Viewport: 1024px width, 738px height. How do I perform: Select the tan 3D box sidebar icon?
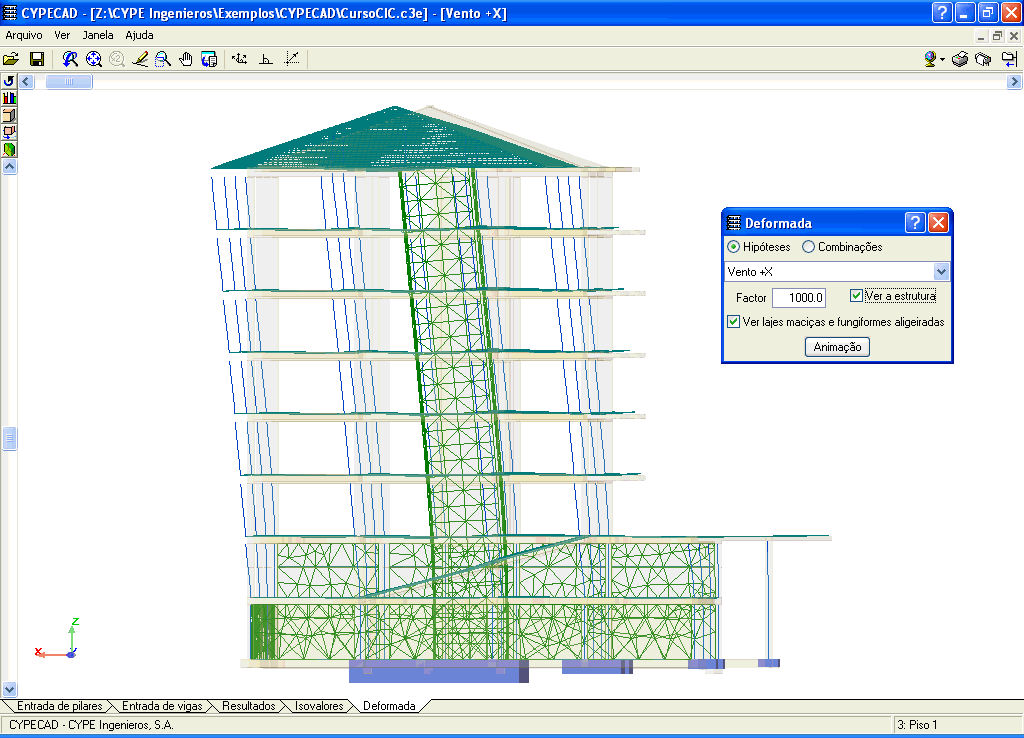coord(9,115)
